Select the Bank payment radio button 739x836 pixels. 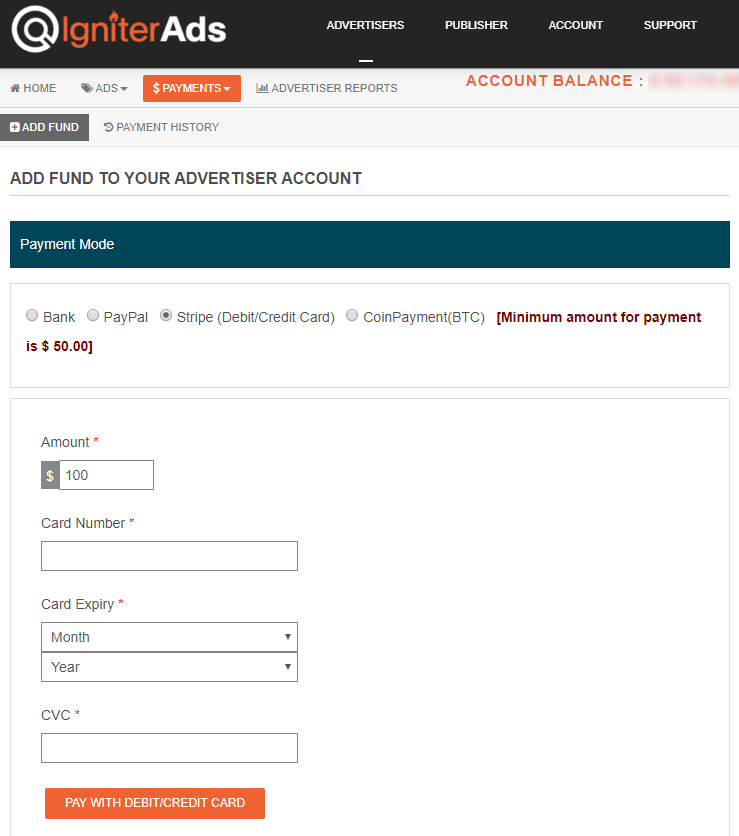click(x=32, y=316)
